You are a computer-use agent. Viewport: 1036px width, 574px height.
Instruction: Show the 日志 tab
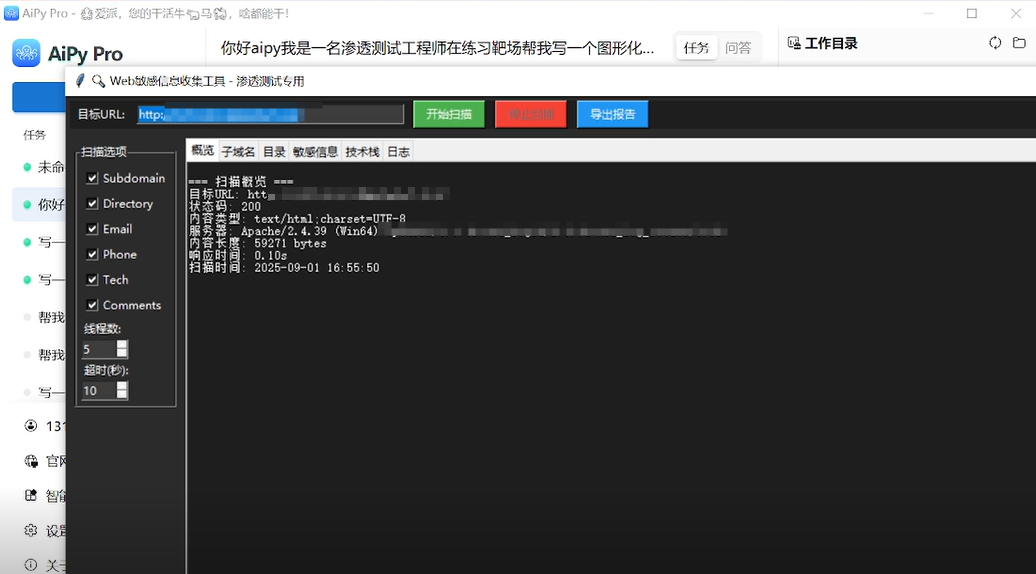point(398,152)
